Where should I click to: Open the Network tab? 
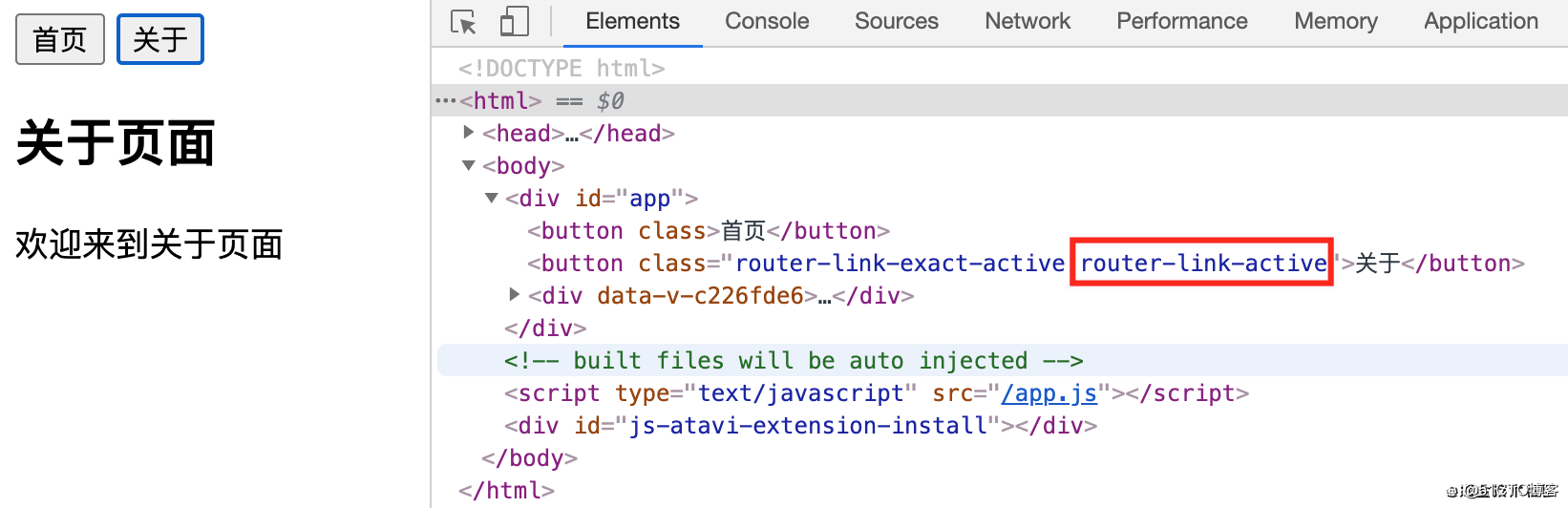[1028, 22]
